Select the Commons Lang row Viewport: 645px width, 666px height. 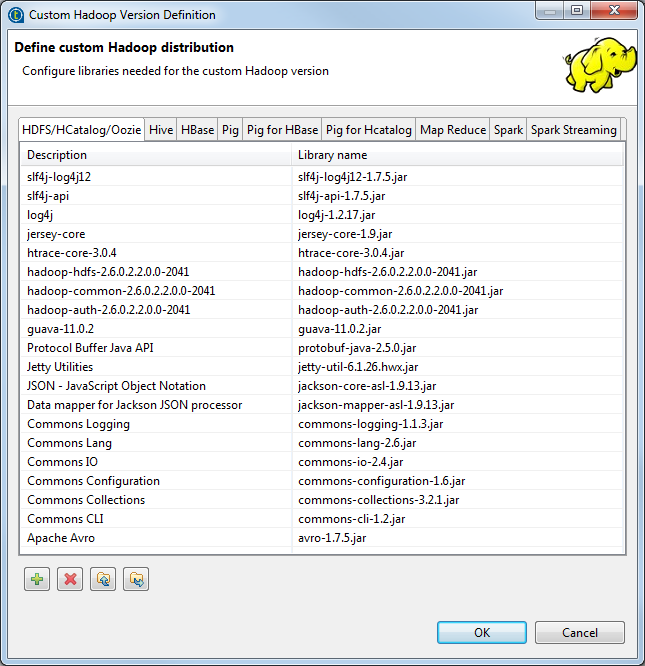pyautogui.click(x=69, y=443)
